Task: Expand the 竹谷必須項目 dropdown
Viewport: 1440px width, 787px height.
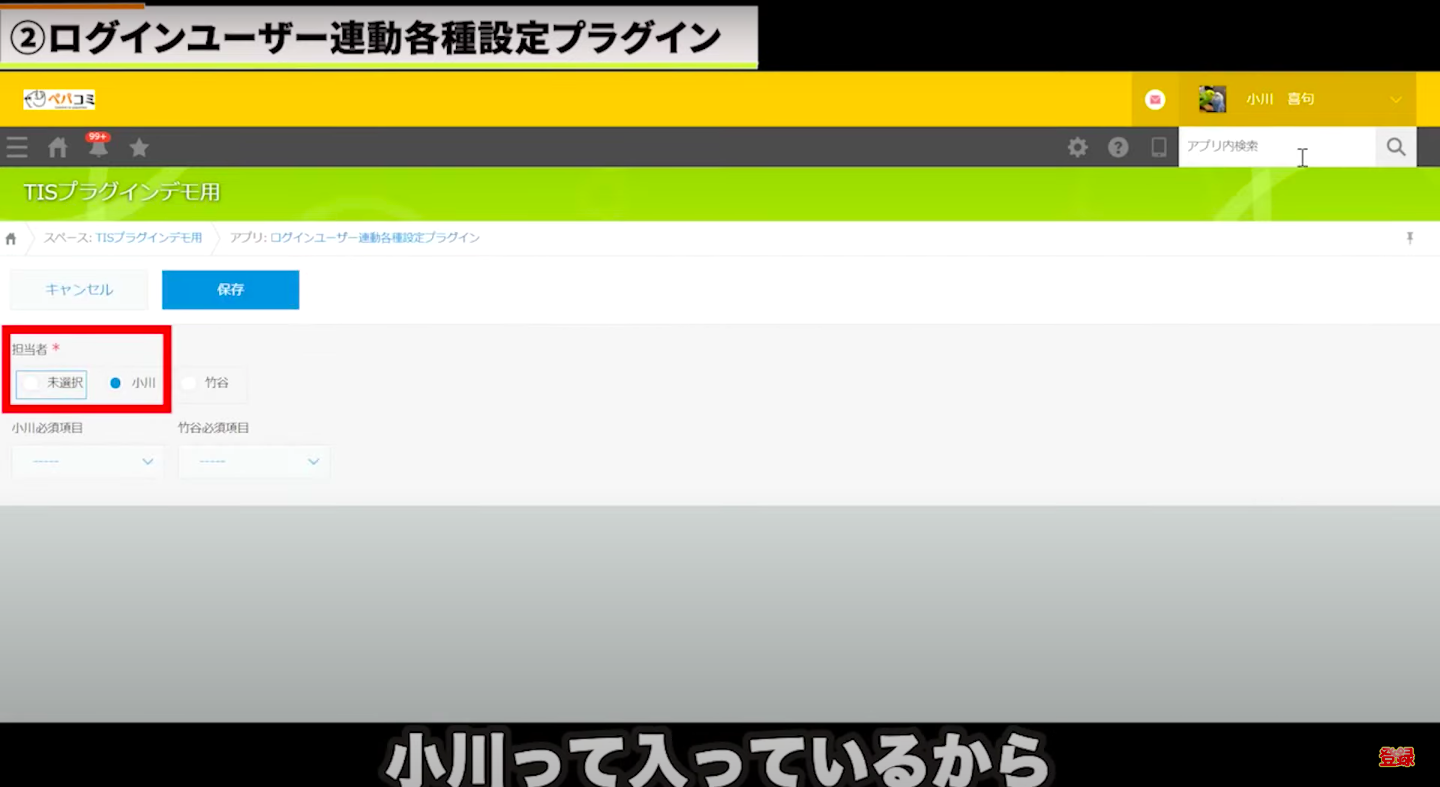Action: coord(253,462)
